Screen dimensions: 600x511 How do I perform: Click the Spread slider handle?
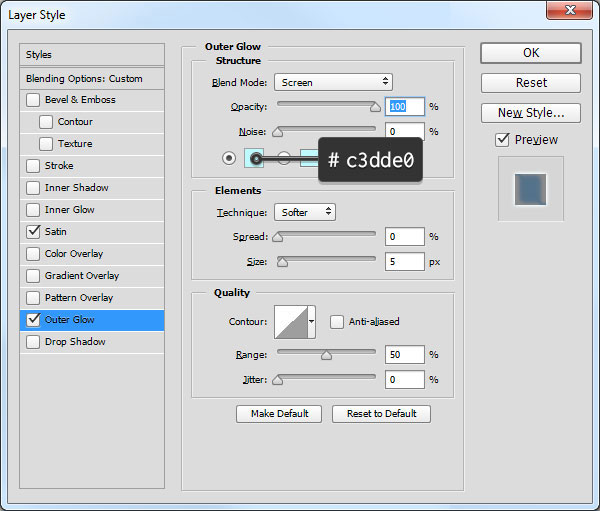(x=277, y=238)
